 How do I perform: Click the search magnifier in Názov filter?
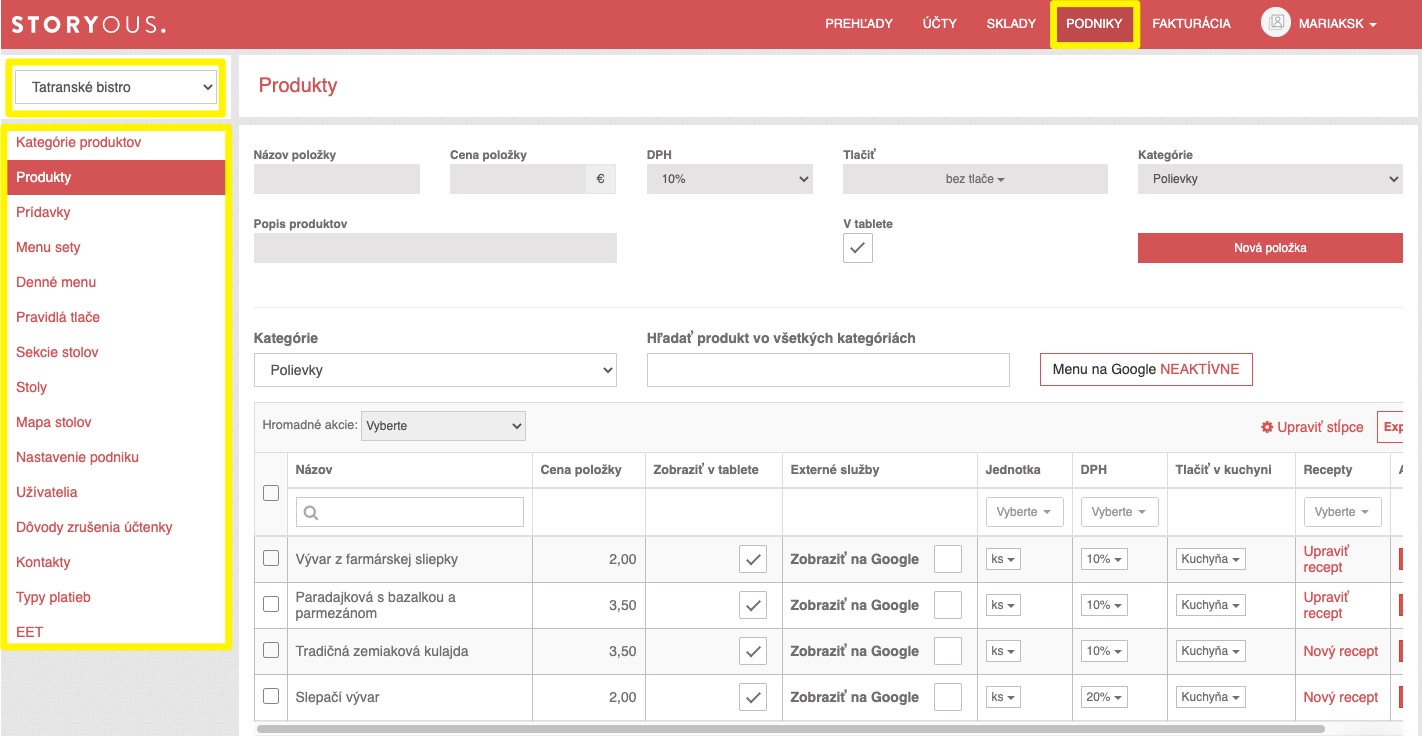(x=311, y=512)
